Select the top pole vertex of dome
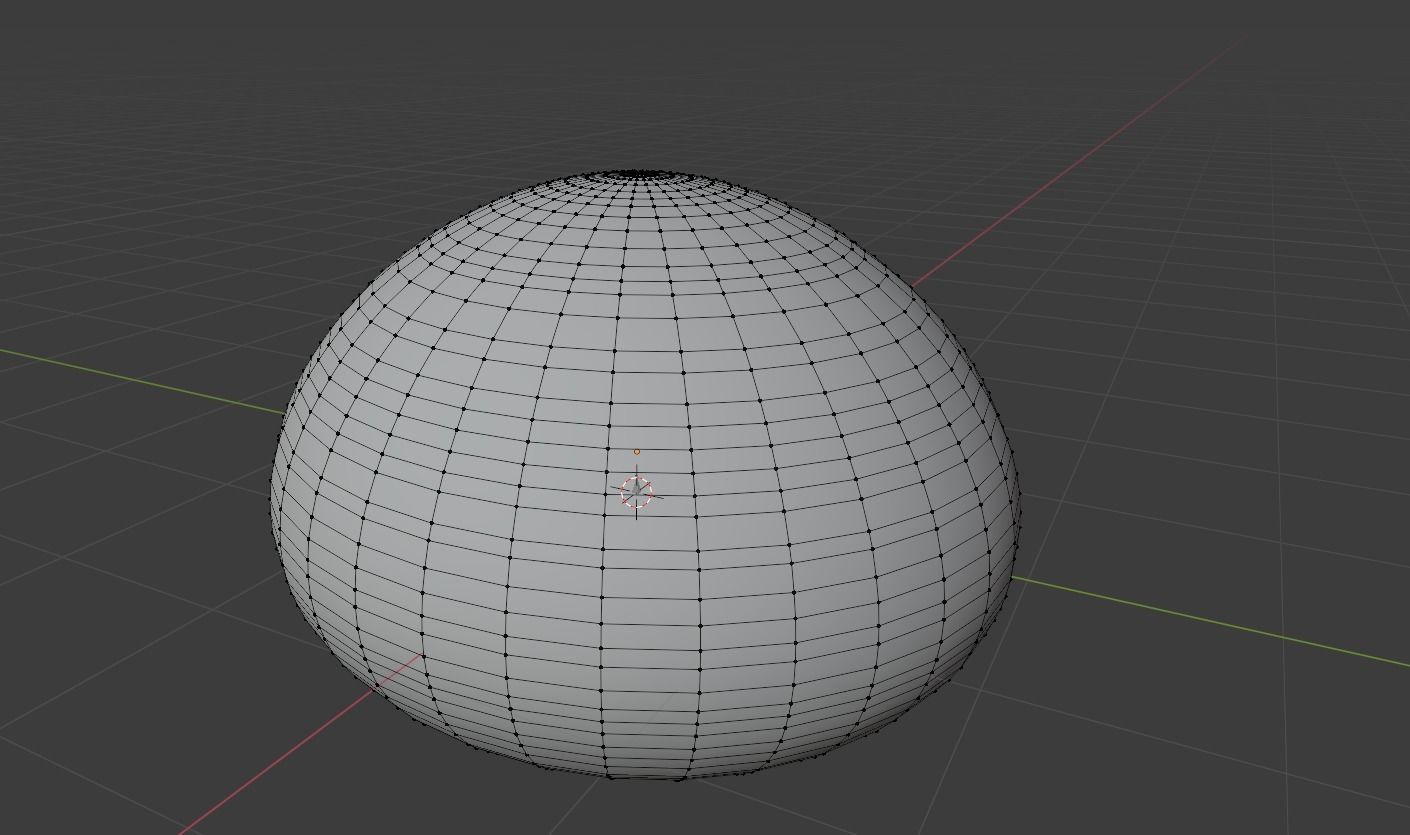1410x835 pixels. point(641,174)
